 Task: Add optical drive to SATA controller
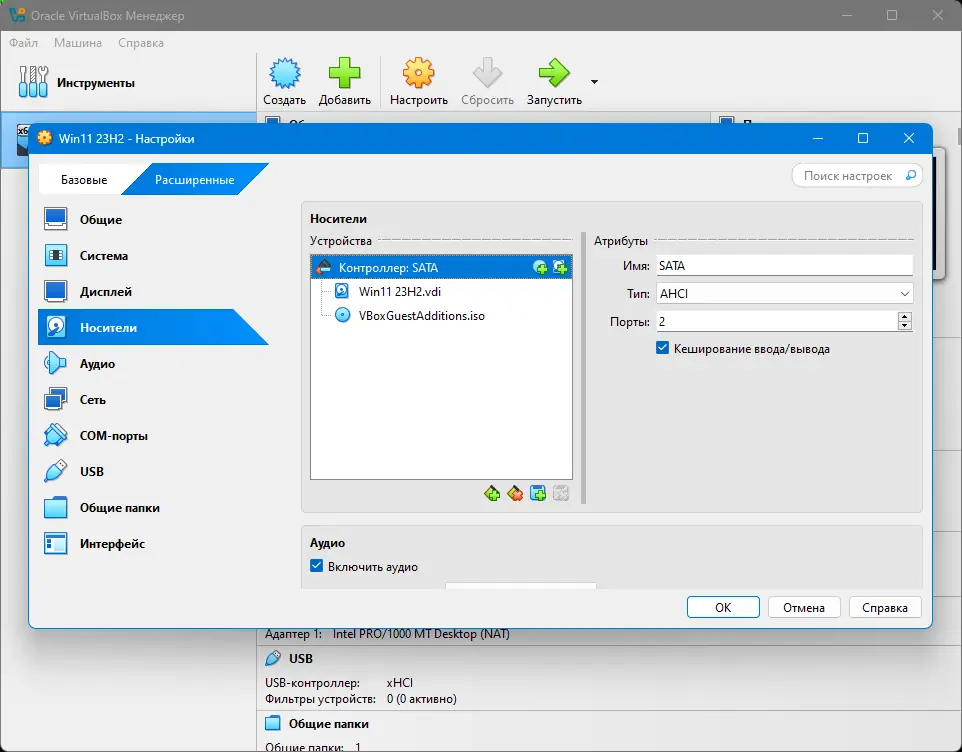click(x=540, y=267)
